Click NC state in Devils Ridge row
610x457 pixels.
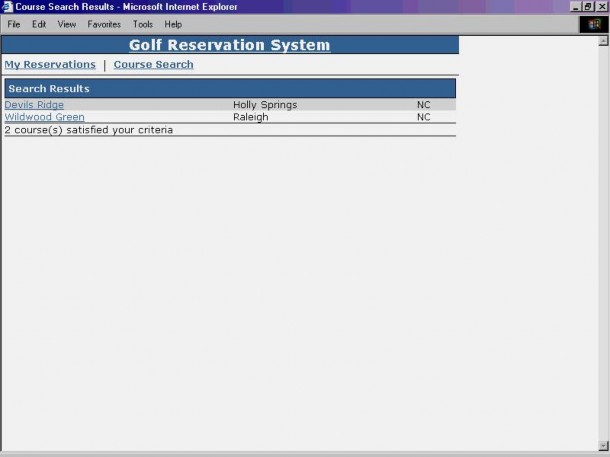(x=424, y=105)
